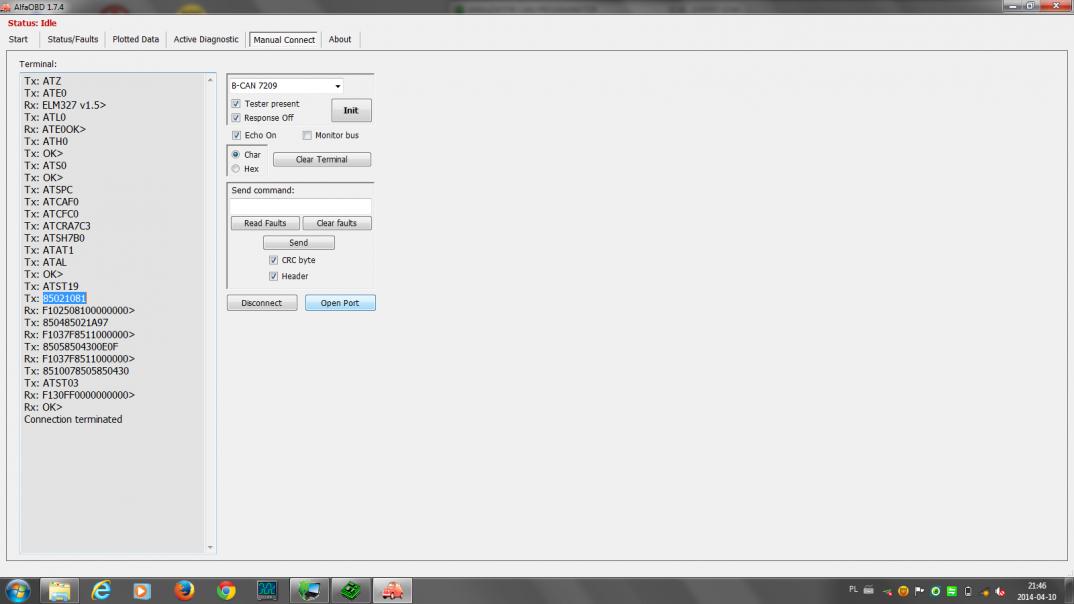Viewport: 1074px width, 604px height.
Task: Switch to AlfaOBD red car taskbar icon
Action: [x=392, y=590]
